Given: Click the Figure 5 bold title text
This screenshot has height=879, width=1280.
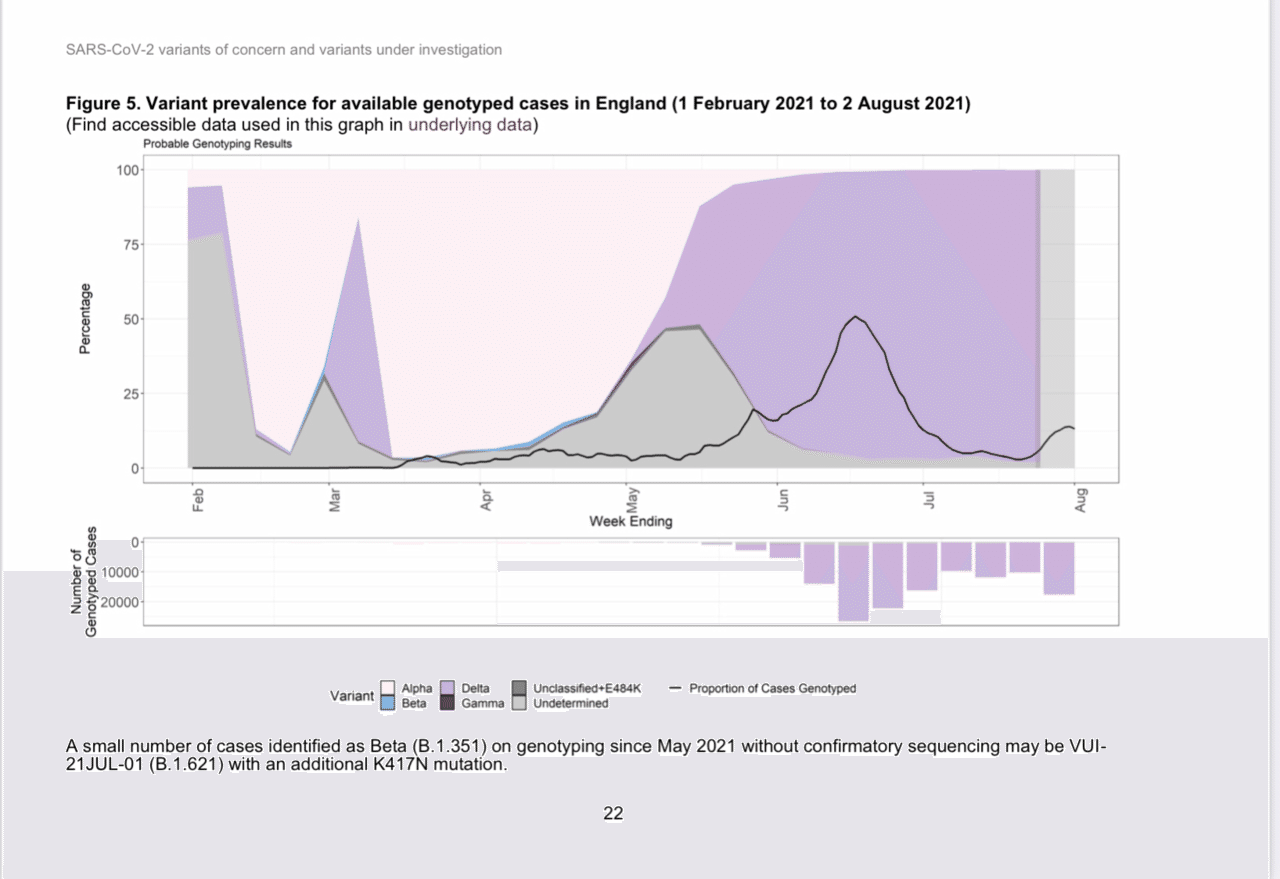Looking at the screenshot, I should pyautogui.click(x=518, y=104).
